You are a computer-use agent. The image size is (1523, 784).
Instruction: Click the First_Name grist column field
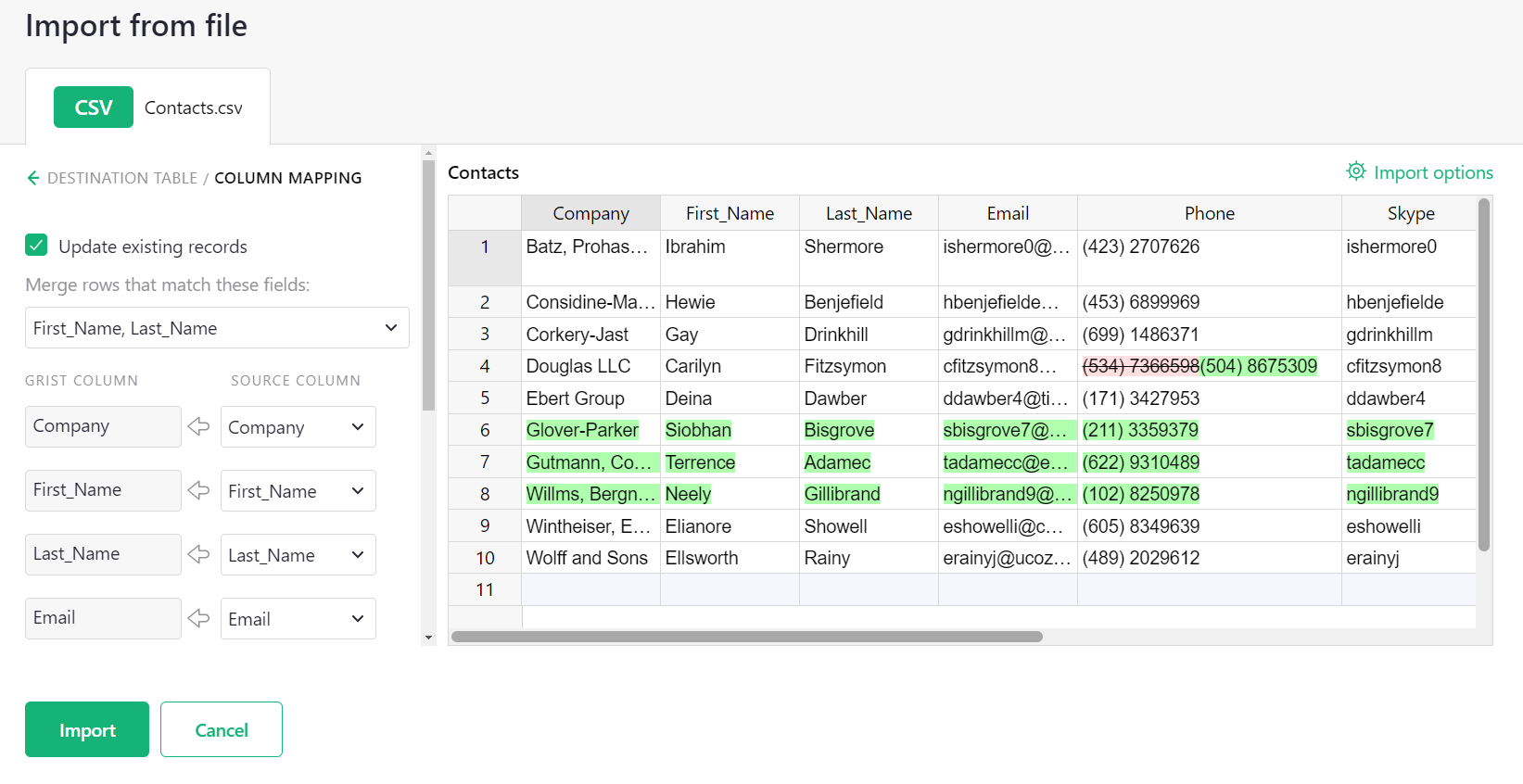103,490
